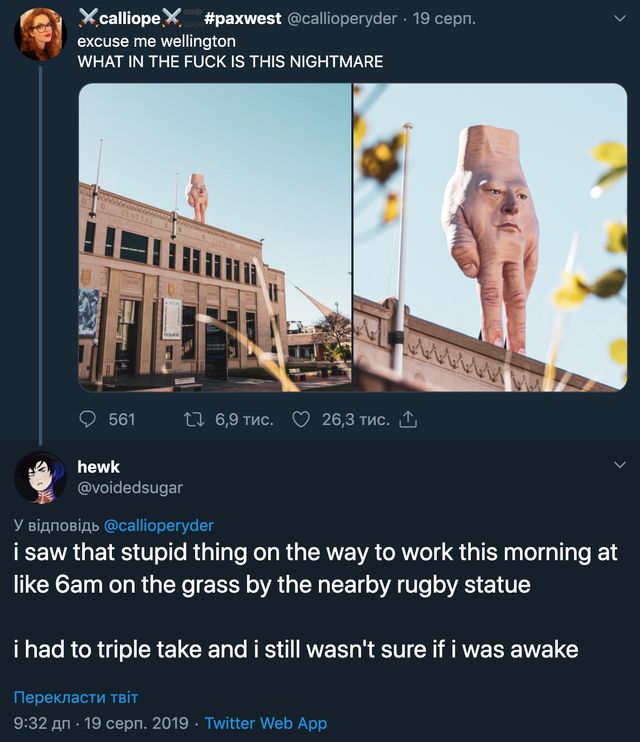
Task: Open the @callioperyder handle in tweet header
Action: pos(344,19)
